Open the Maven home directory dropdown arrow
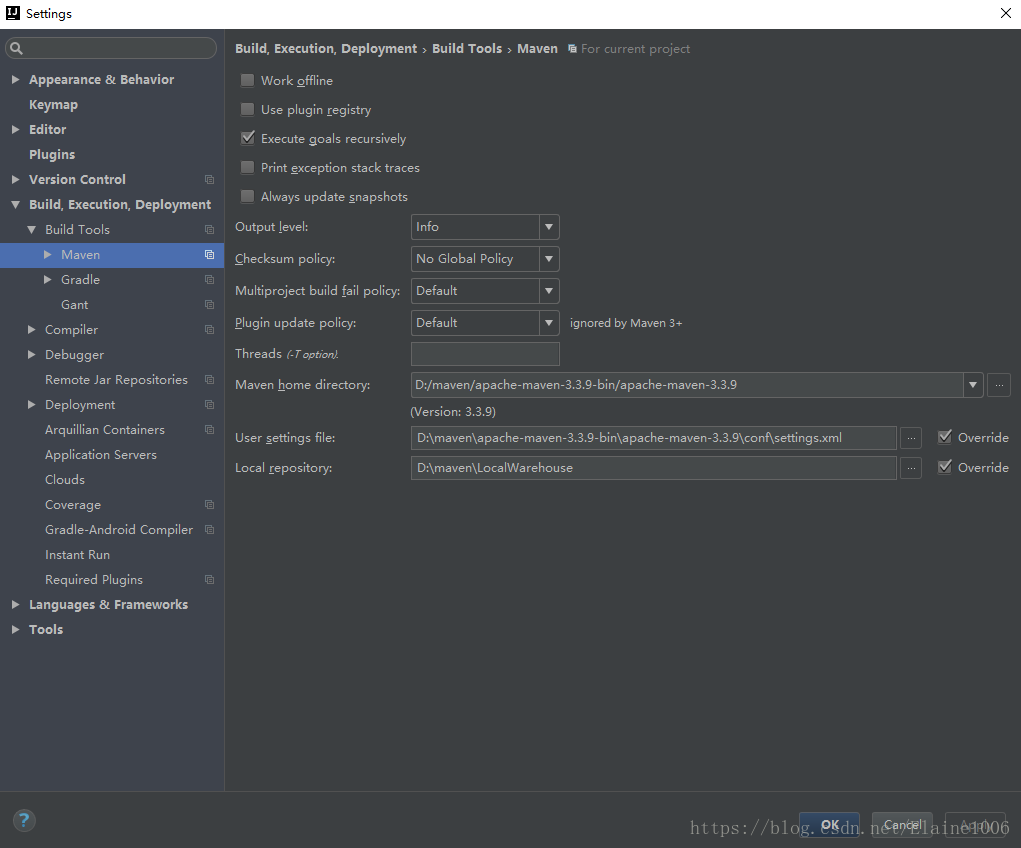This screenshot has width=1021, height=848. pos(973,385)
